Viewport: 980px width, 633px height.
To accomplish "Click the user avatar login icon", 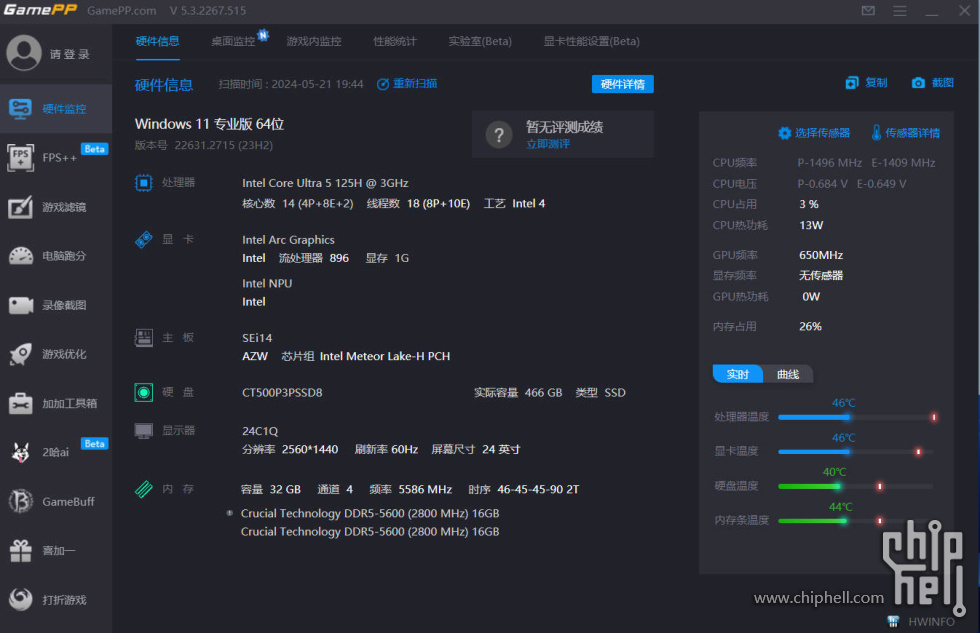I will [24, 52].
